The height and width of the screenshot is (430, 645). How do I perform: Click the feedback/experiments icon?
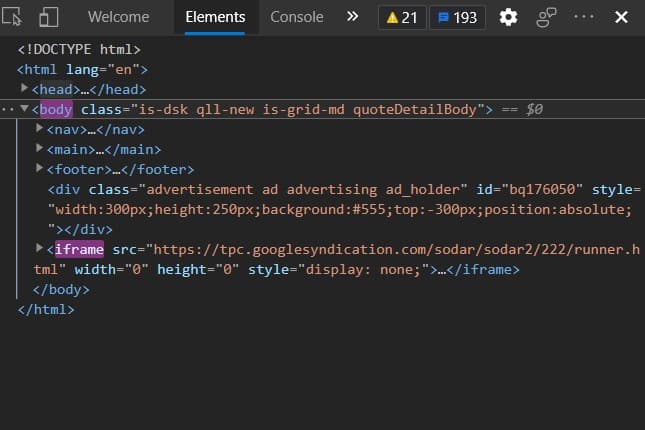click(x=546, y=17)
